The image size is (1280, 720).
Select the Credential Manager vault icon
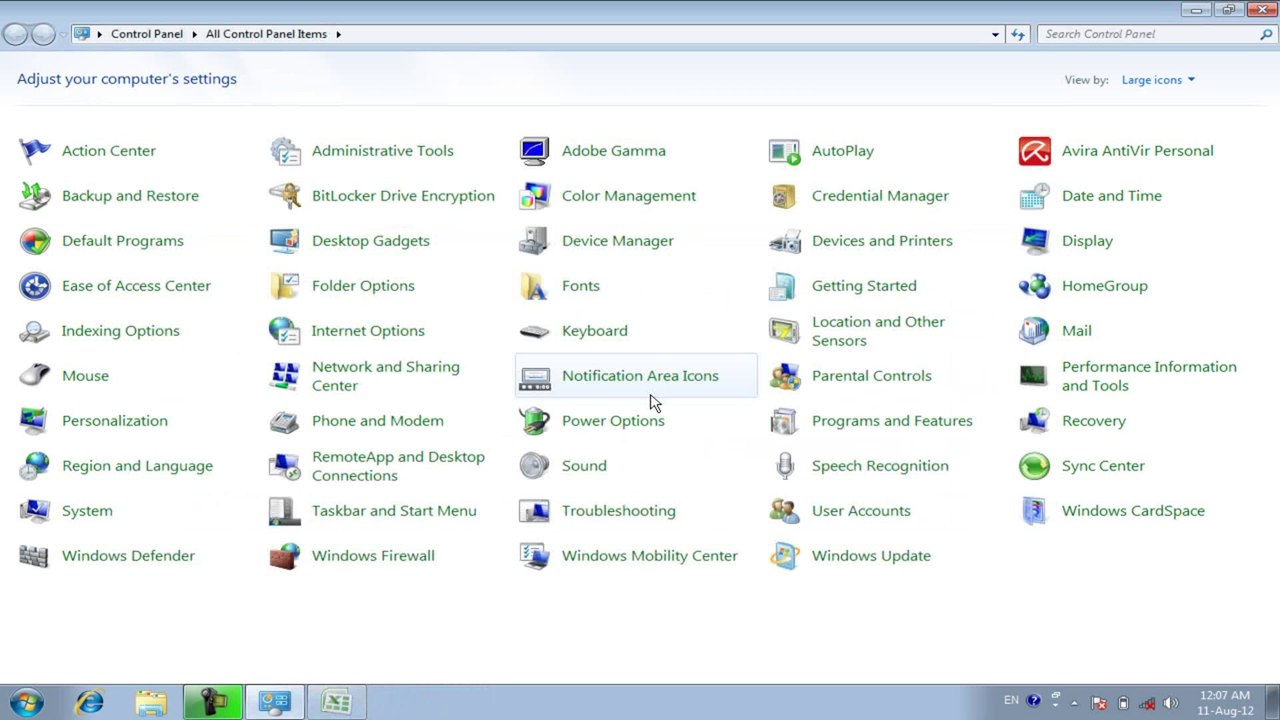pos(785,196)
